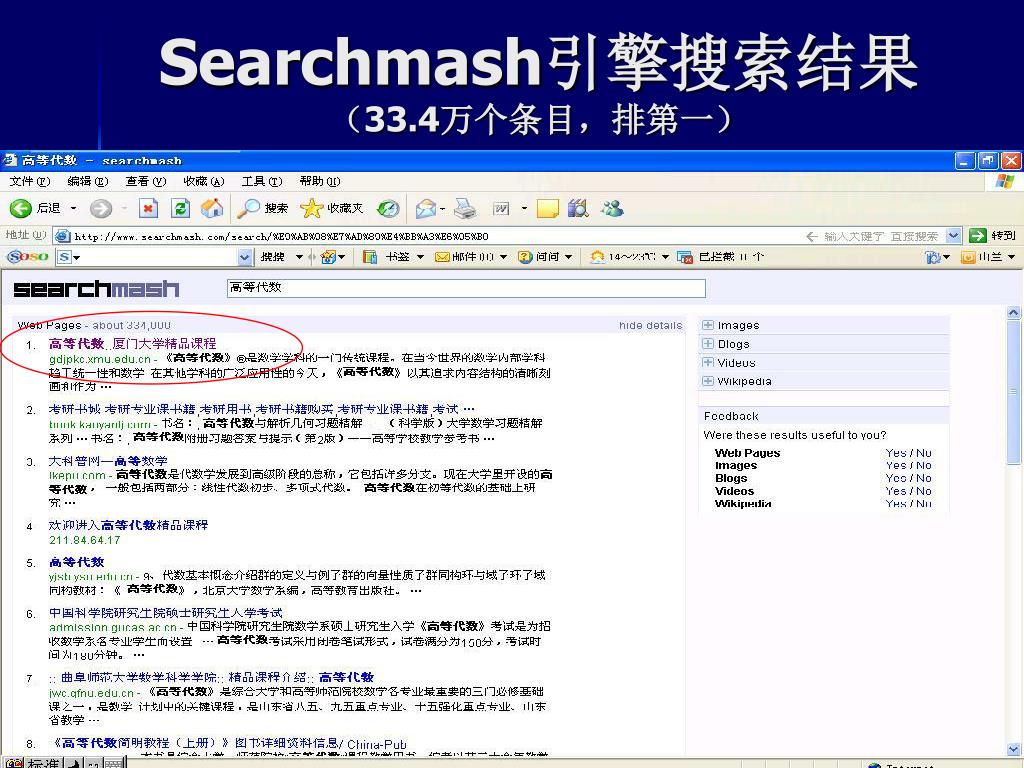Open the 文件(F) menu

pyautogui.click(x=29, y=181)
